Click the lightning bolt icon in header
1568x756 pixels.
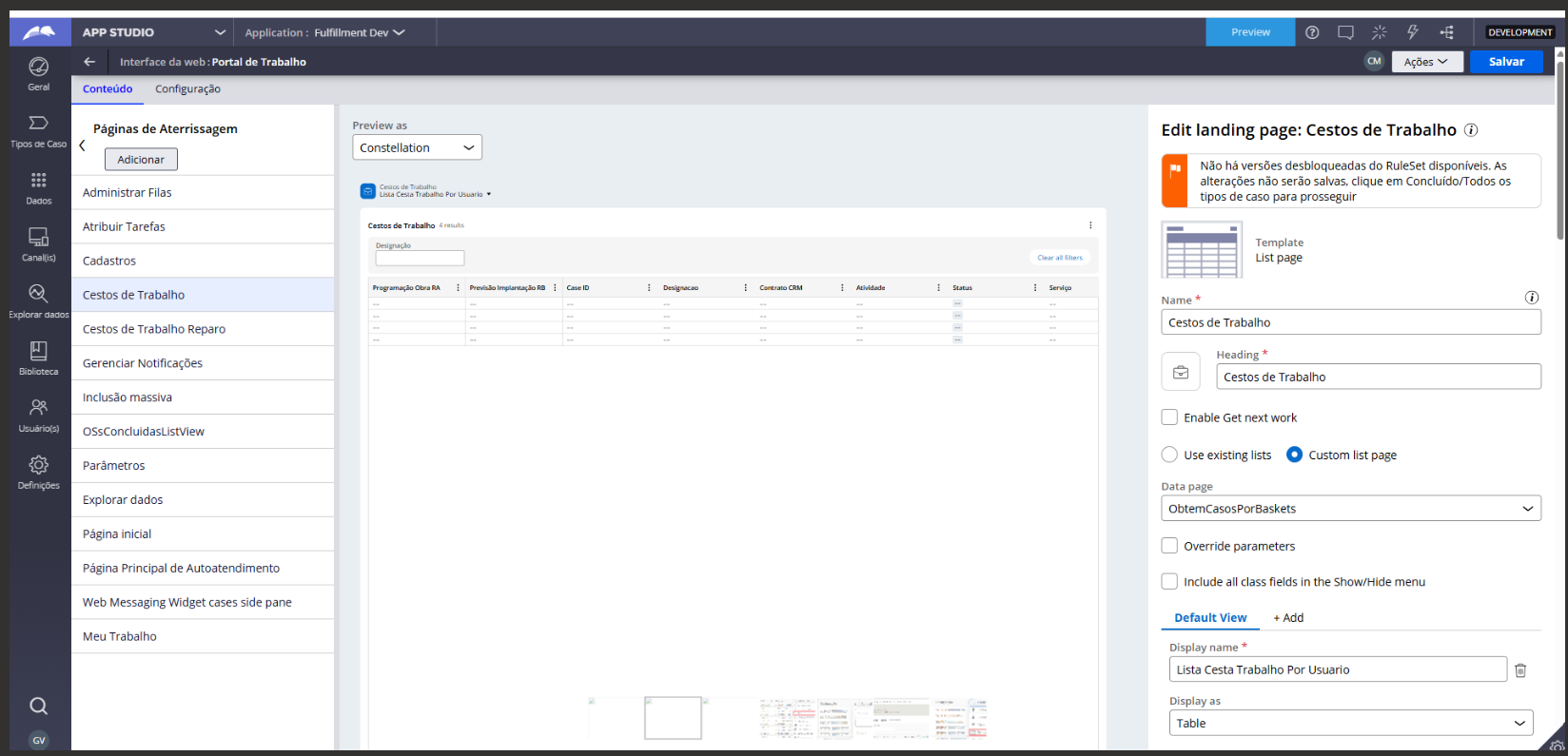pos(1412,32)
